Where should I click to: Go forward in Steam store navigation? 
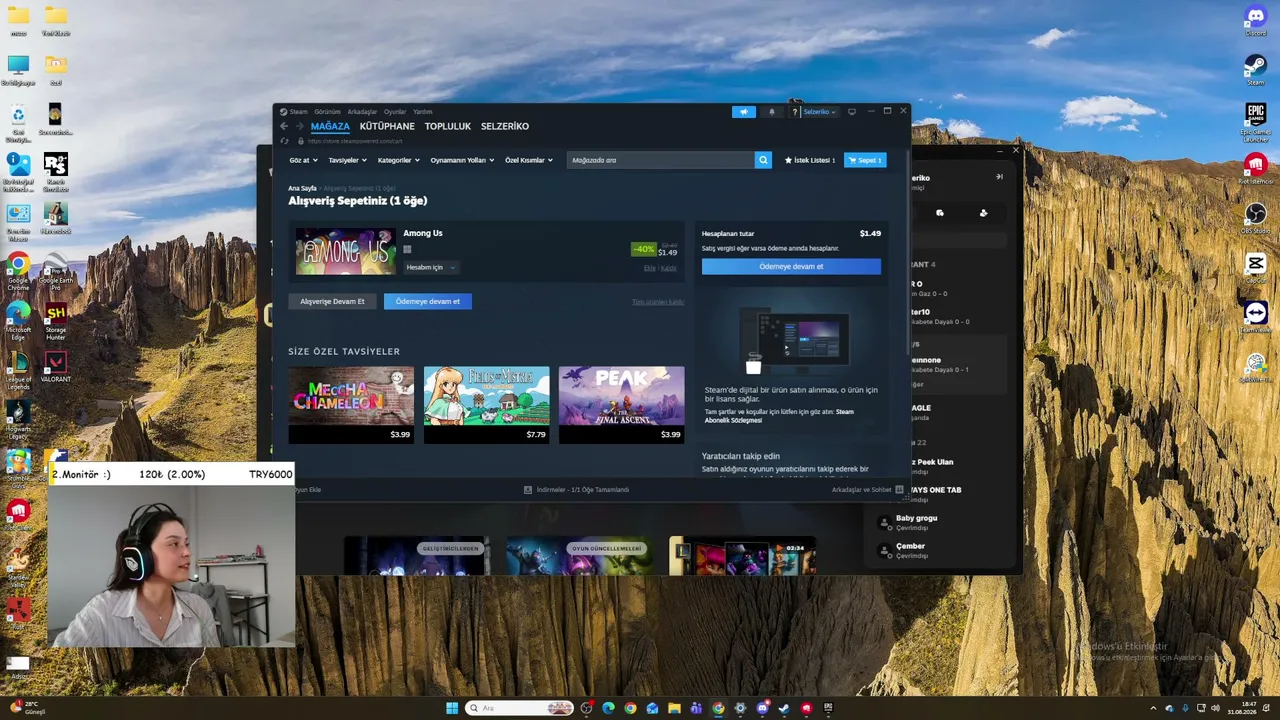pos(299,126)
